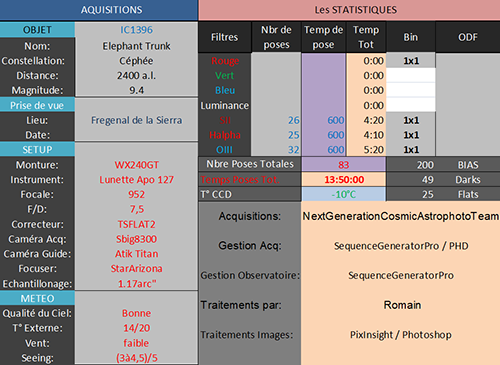Select the 4:10 total time cell

[x=367, y=135]
